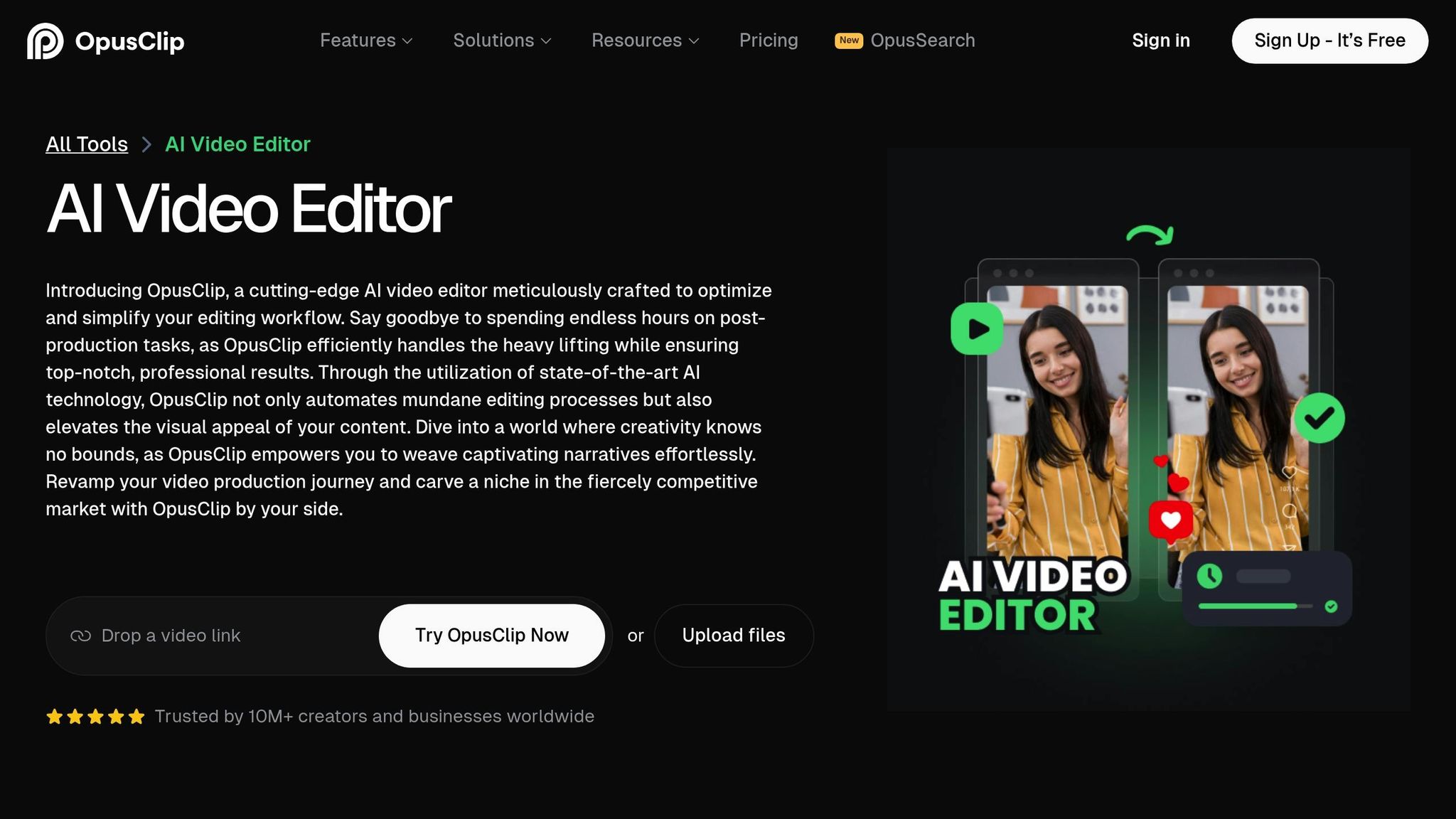Viewport: 1456px width, 819px height.
Task: Click the red heart speech bubble icon
Action: 1170,522
